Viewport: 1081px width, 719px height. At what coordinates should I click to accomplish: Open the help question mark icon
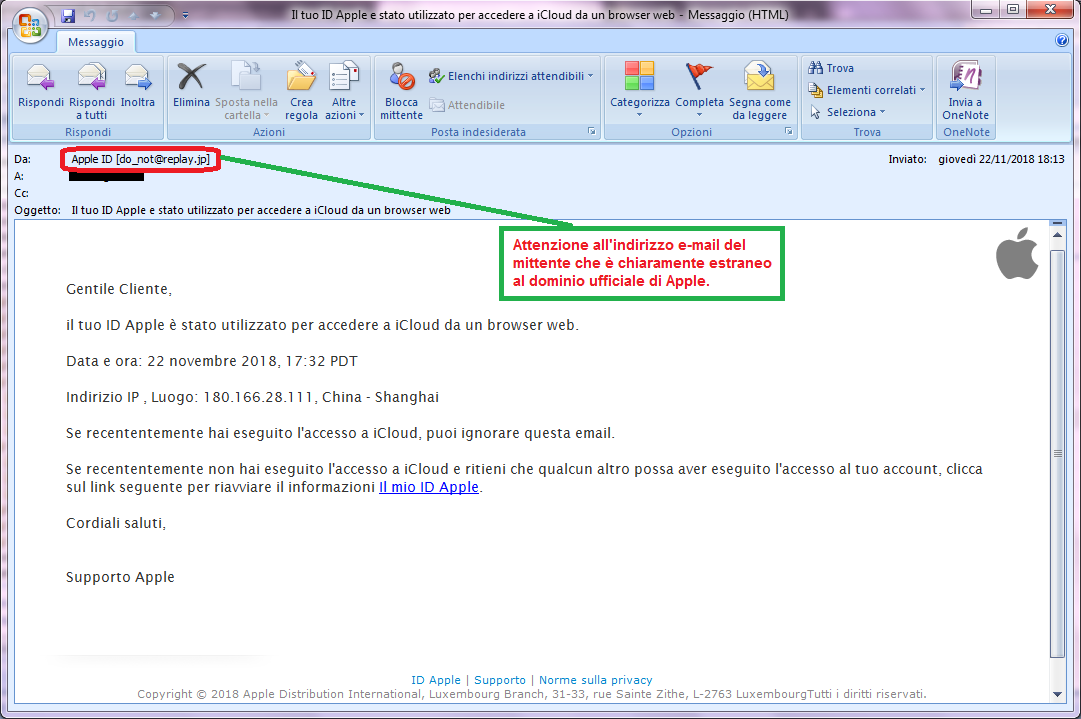pos(1062,40)
